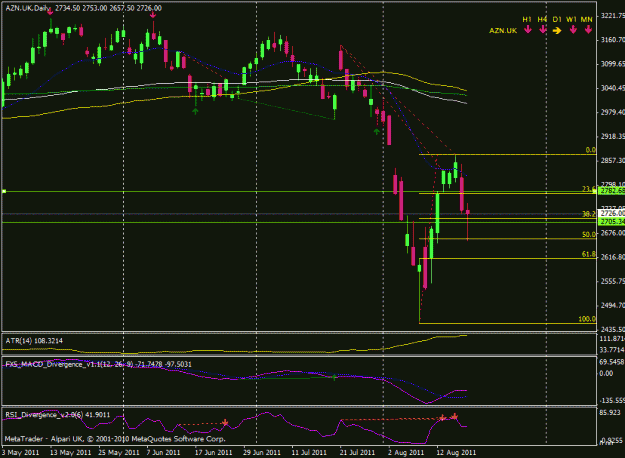This screenshot has height=458, width=625.
Task: Click the 2 Aug 2011 date label
Action: point(406,452)
